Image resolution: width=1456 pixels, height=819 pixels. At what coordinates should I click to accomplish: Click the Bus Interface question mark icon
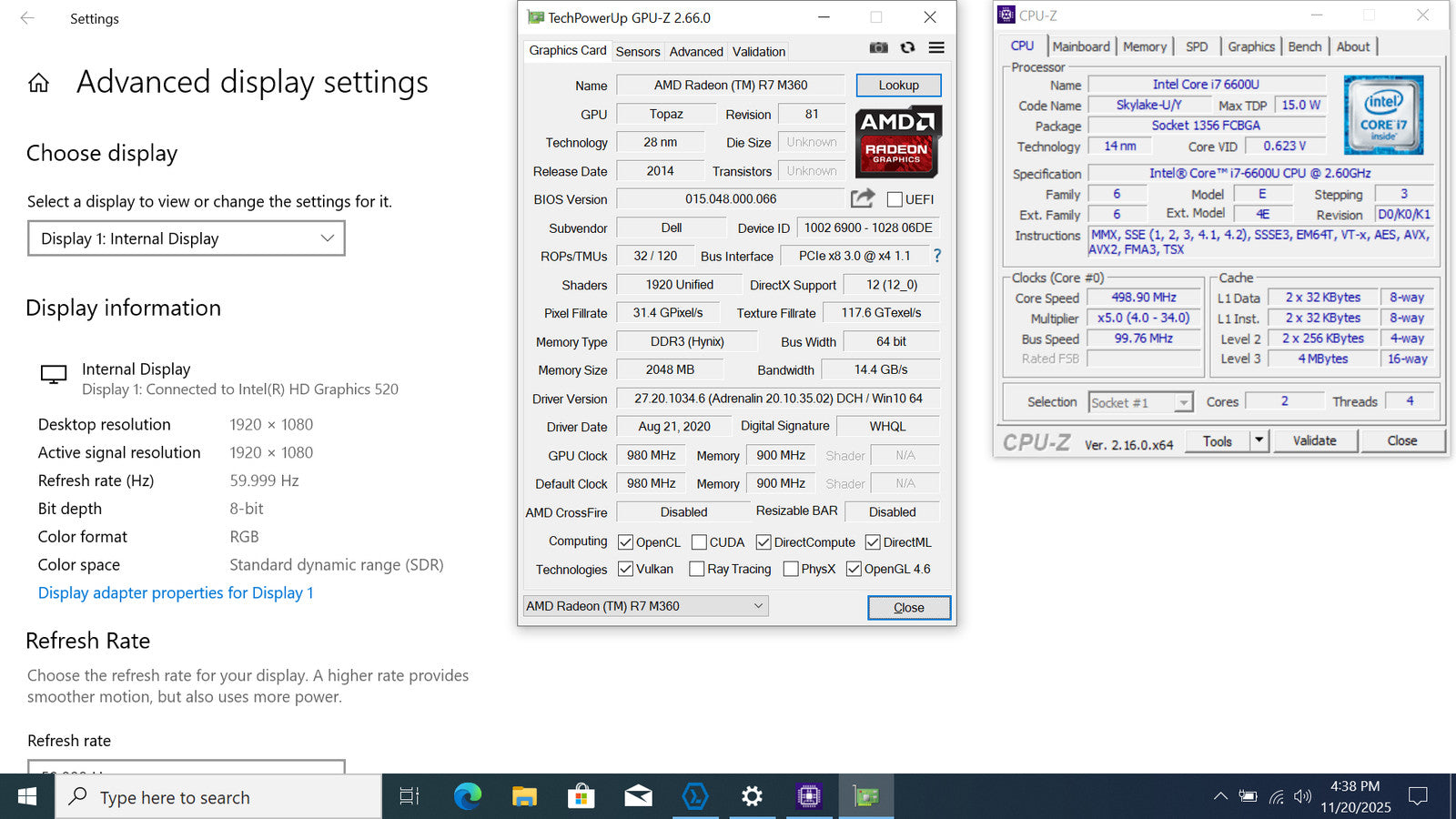[936, 256]
